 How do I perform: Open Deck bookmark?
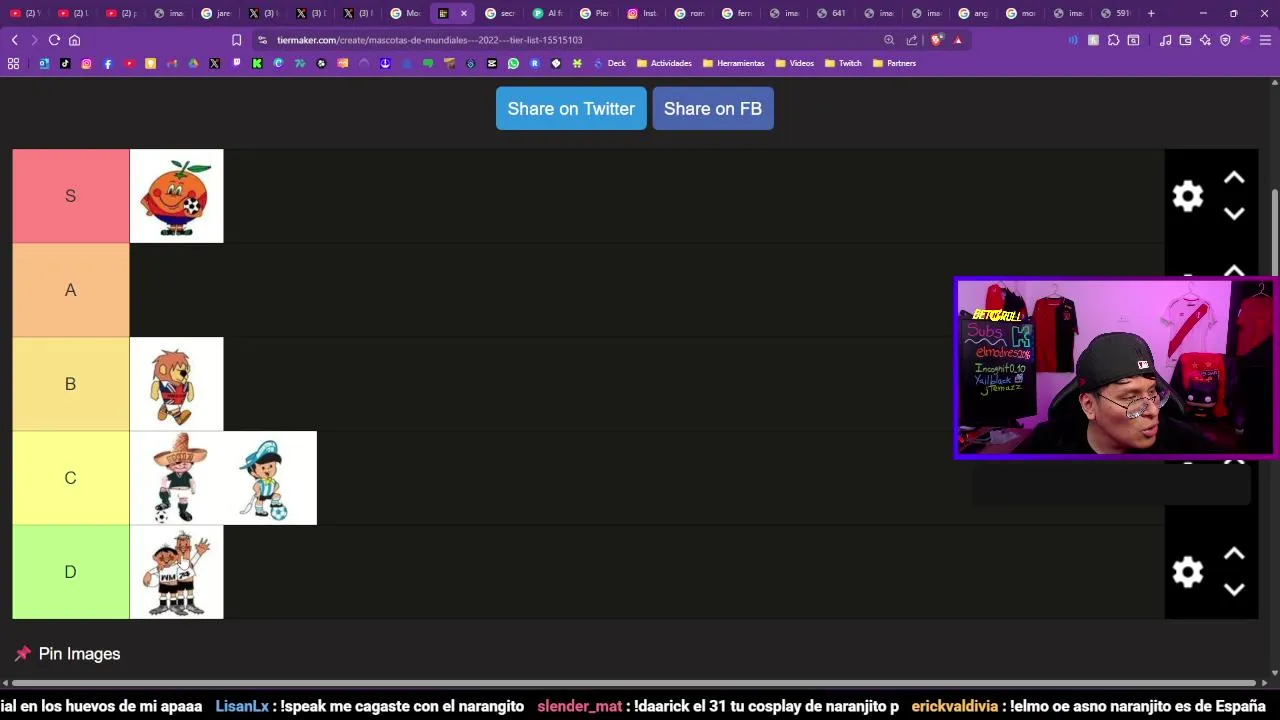point(609,63)
